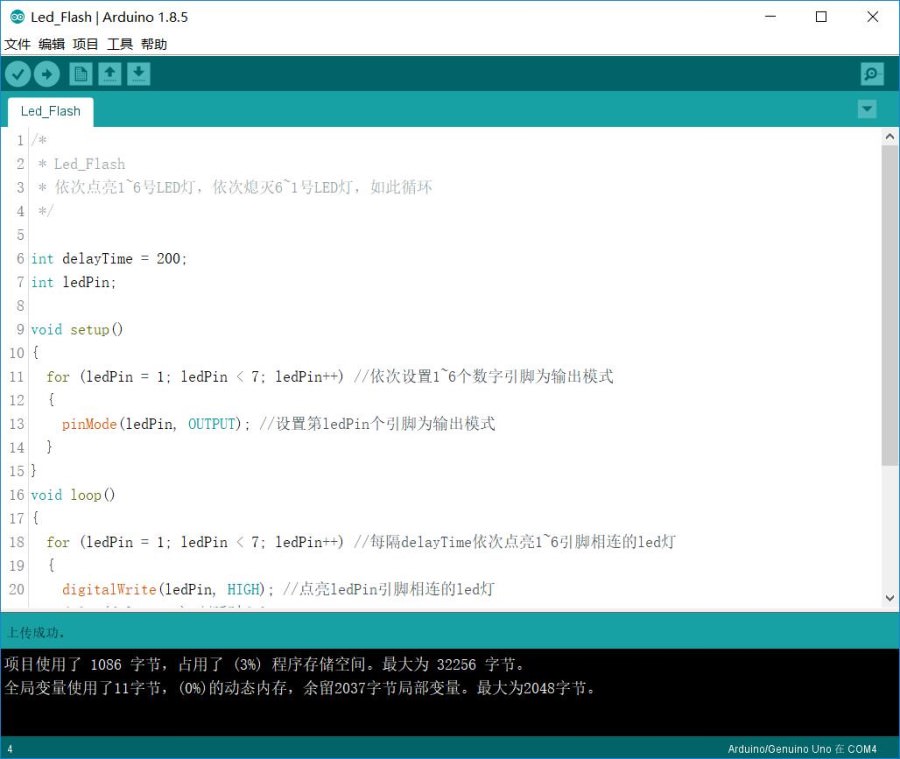Close the Arduino window

coord(872,17)
